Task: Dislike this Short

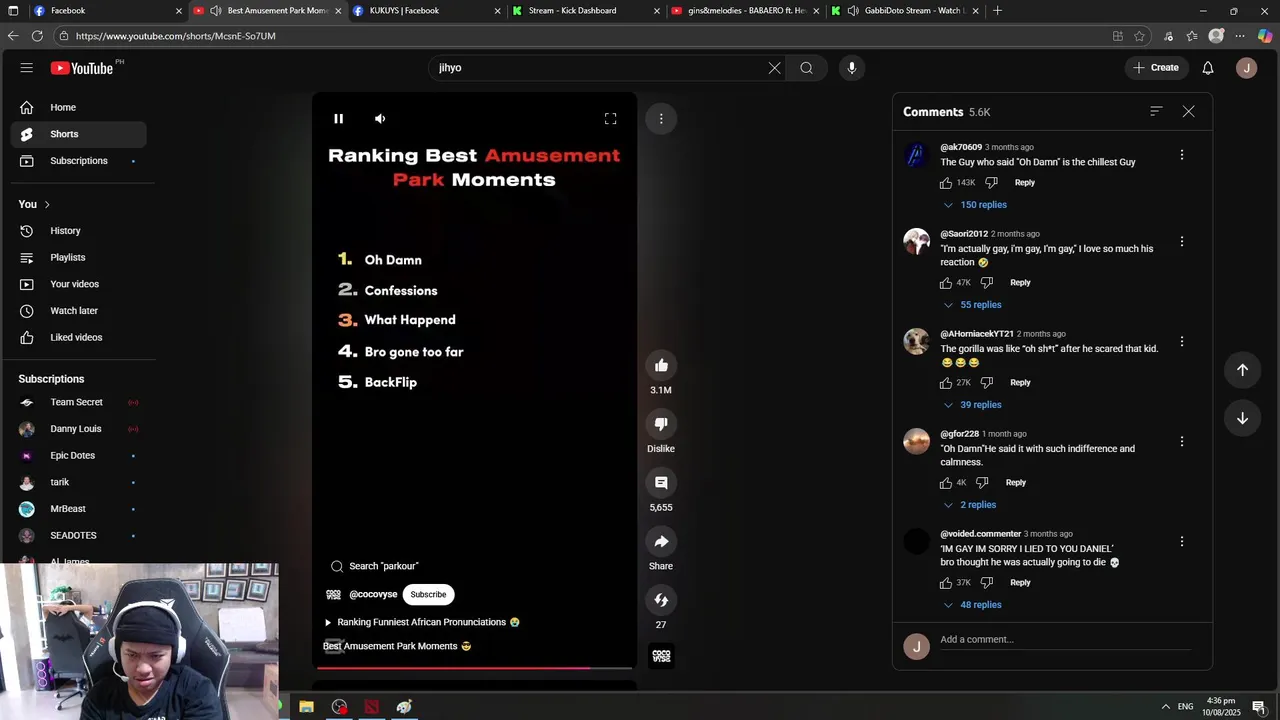Action: [661, 424]
